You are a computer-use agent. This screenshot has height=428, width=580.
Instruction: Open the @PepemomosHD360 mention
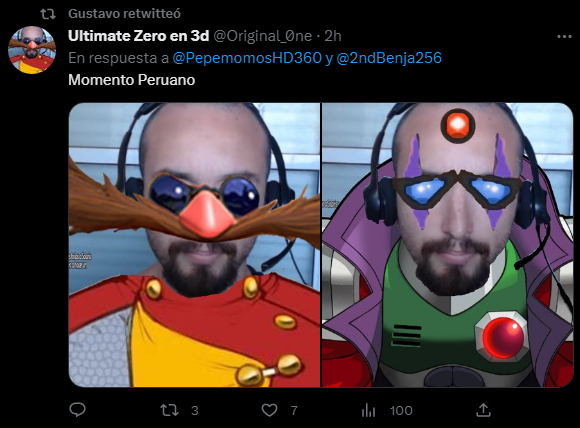[247, 58]
